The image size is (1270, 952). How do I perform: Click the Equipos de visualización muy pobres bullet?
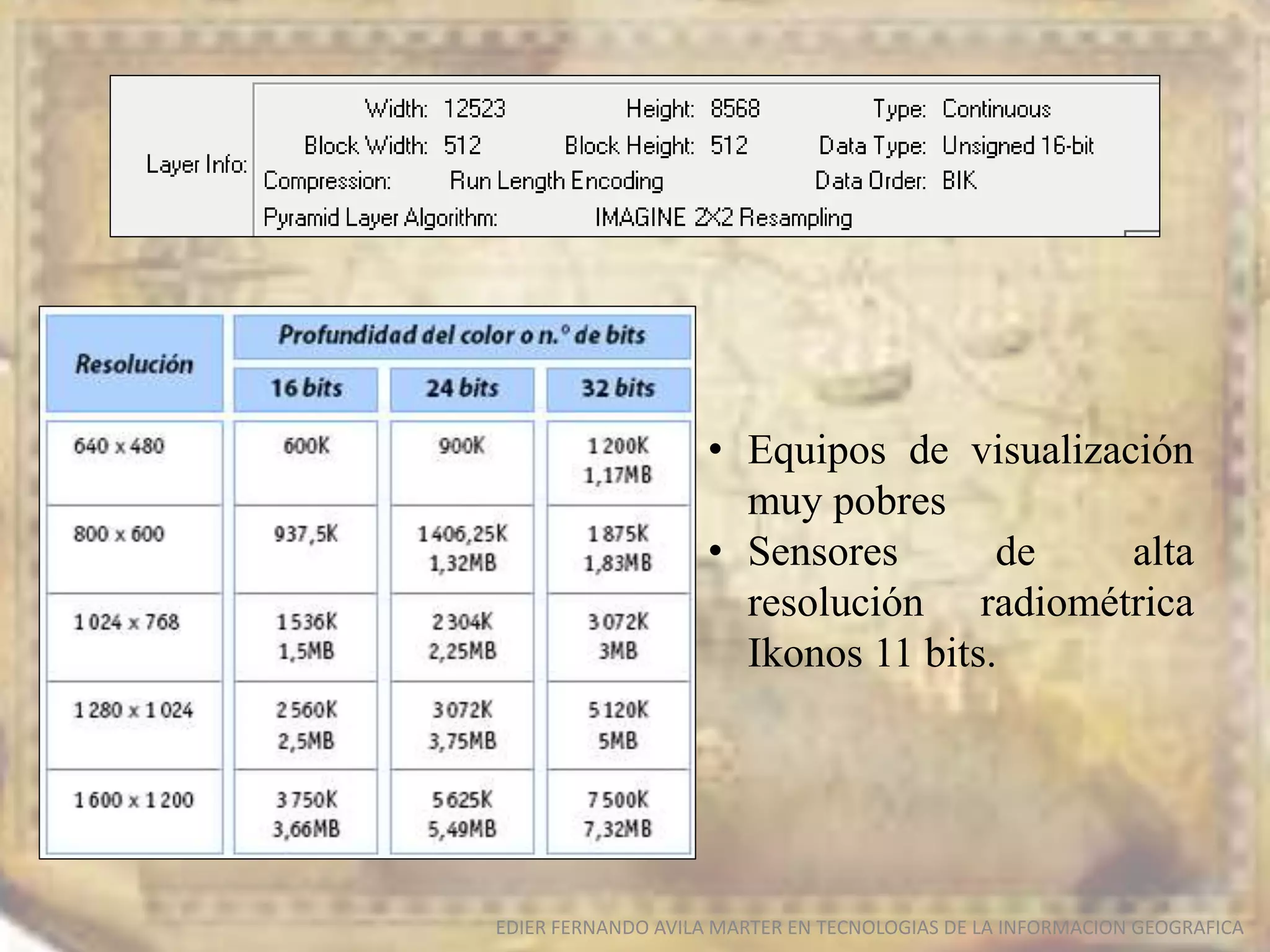[951, 475]
